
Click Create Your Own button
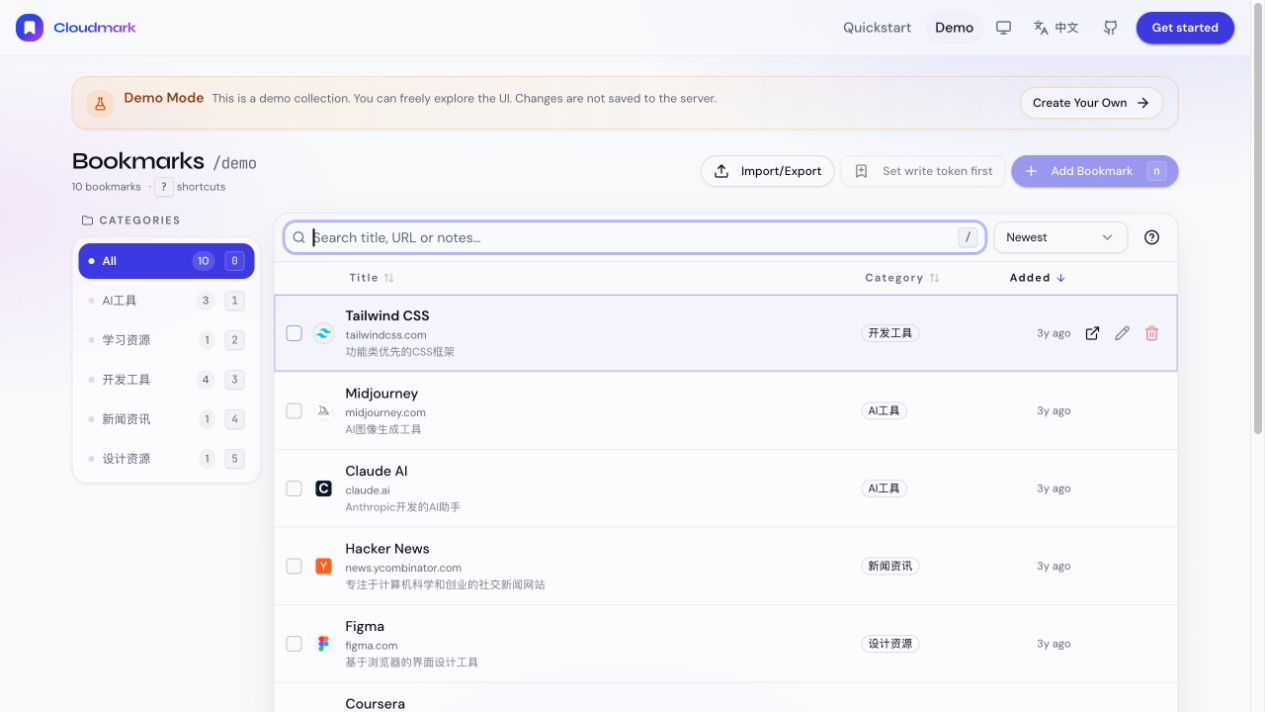[1091, 103]
